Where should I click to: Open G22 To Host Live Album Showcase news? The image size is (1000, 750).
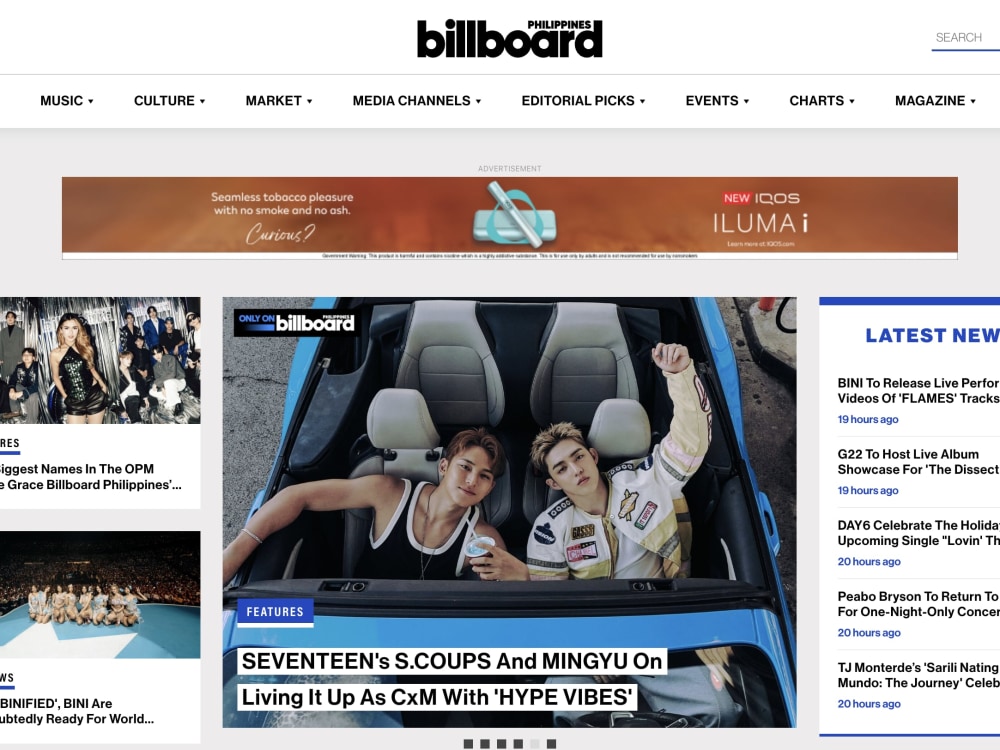(x=918, y=462)
